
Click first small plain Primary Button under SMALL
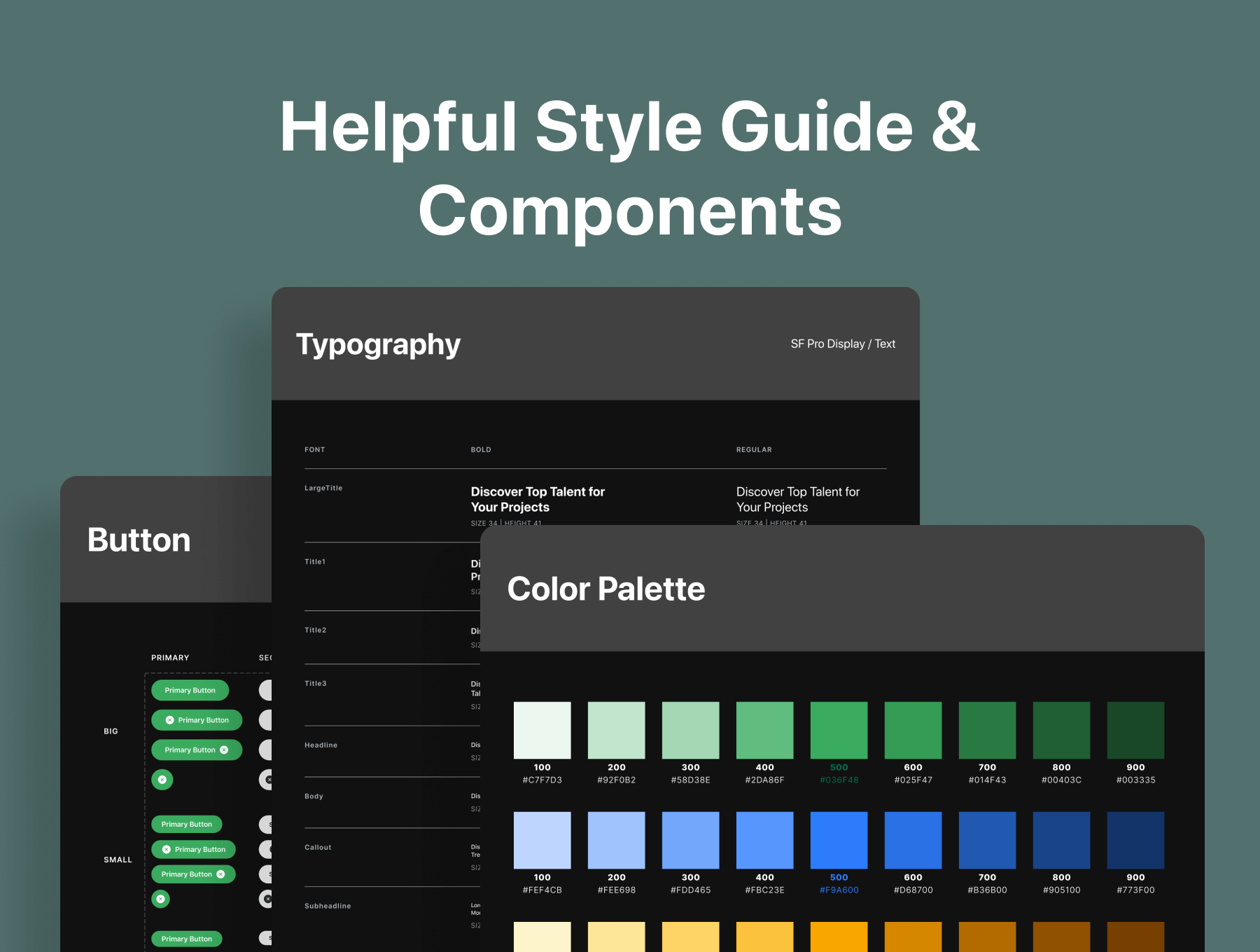tap(187, 824)
